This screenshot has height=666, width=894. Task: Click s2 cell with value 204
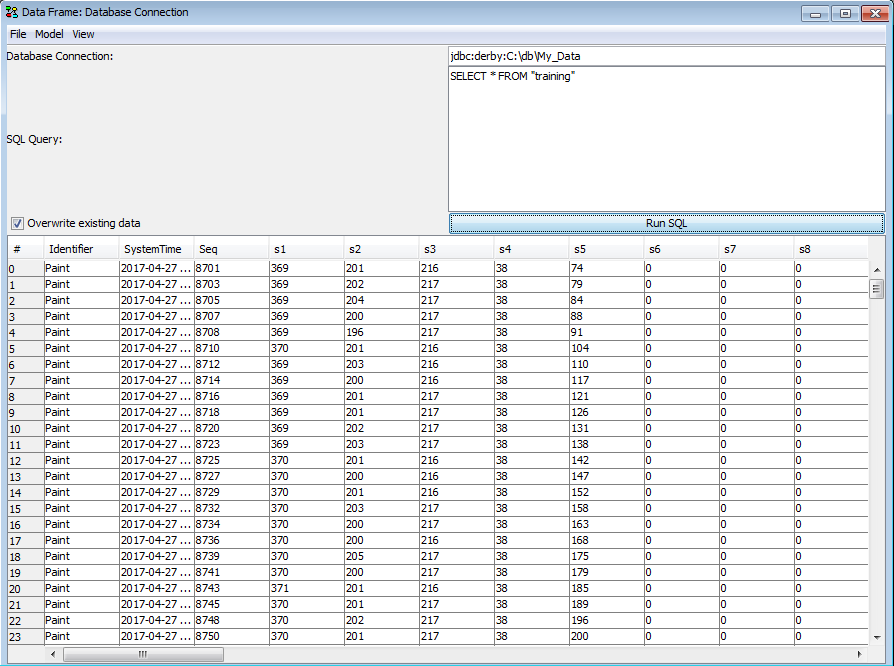click(381, 300)
